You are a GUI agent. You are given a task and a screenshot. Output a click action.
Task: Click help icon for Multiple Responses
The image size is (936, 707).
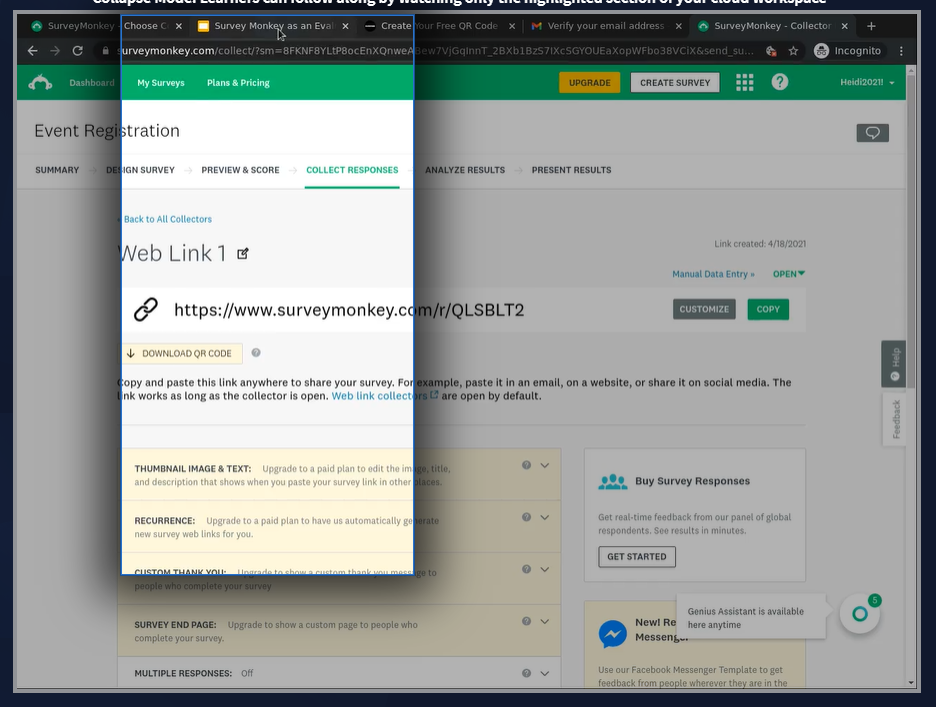pos(526,673)
